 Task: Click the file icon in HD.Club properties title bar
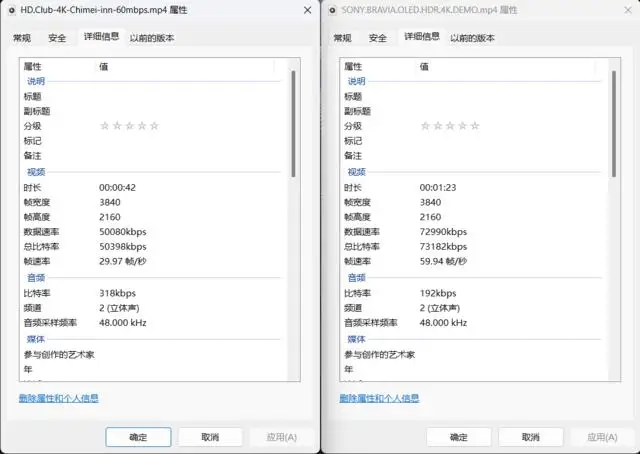pos(11,10)
